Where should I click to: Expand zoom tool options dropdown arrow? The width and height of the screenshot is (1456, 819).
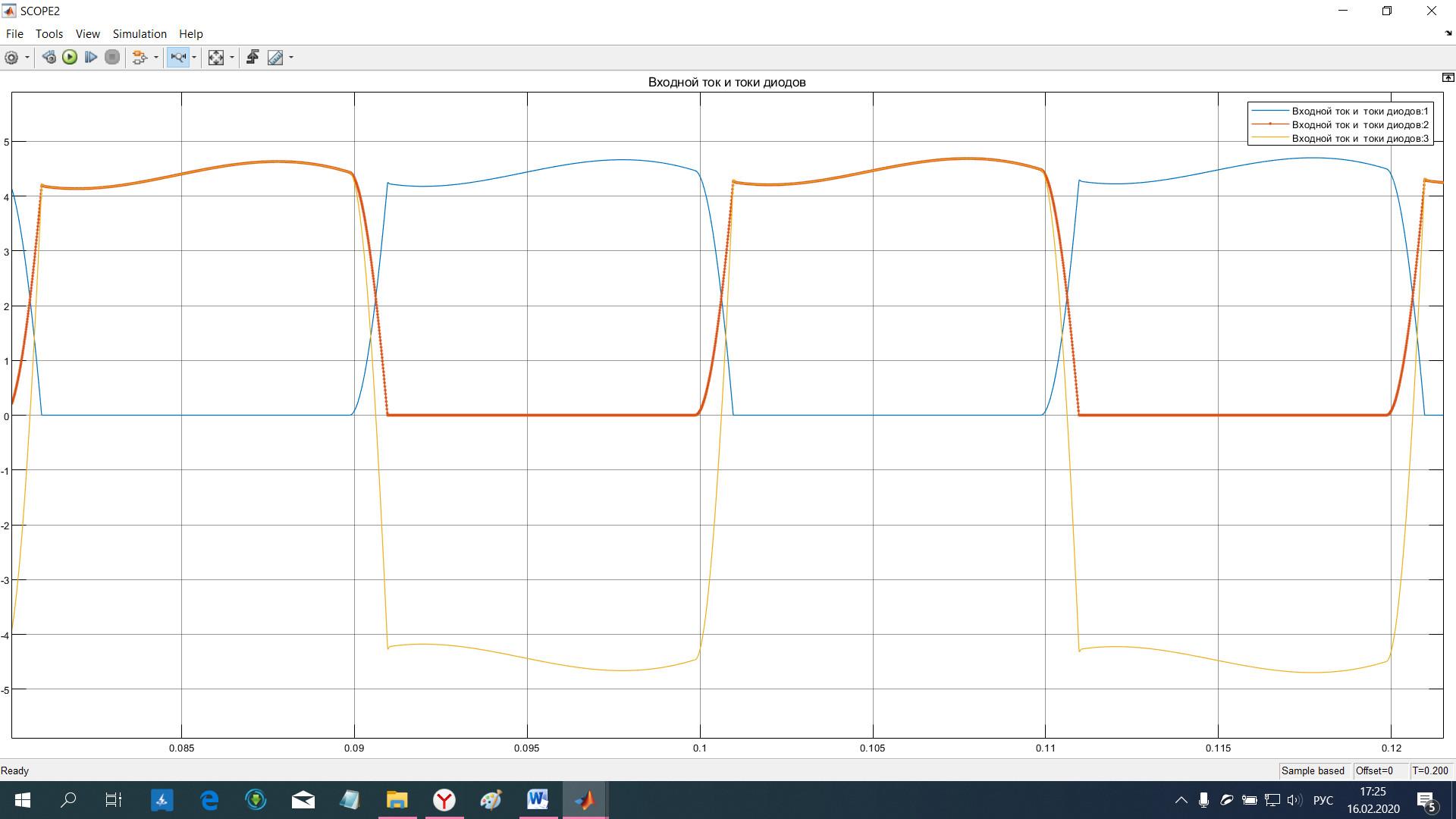(194, 58)
